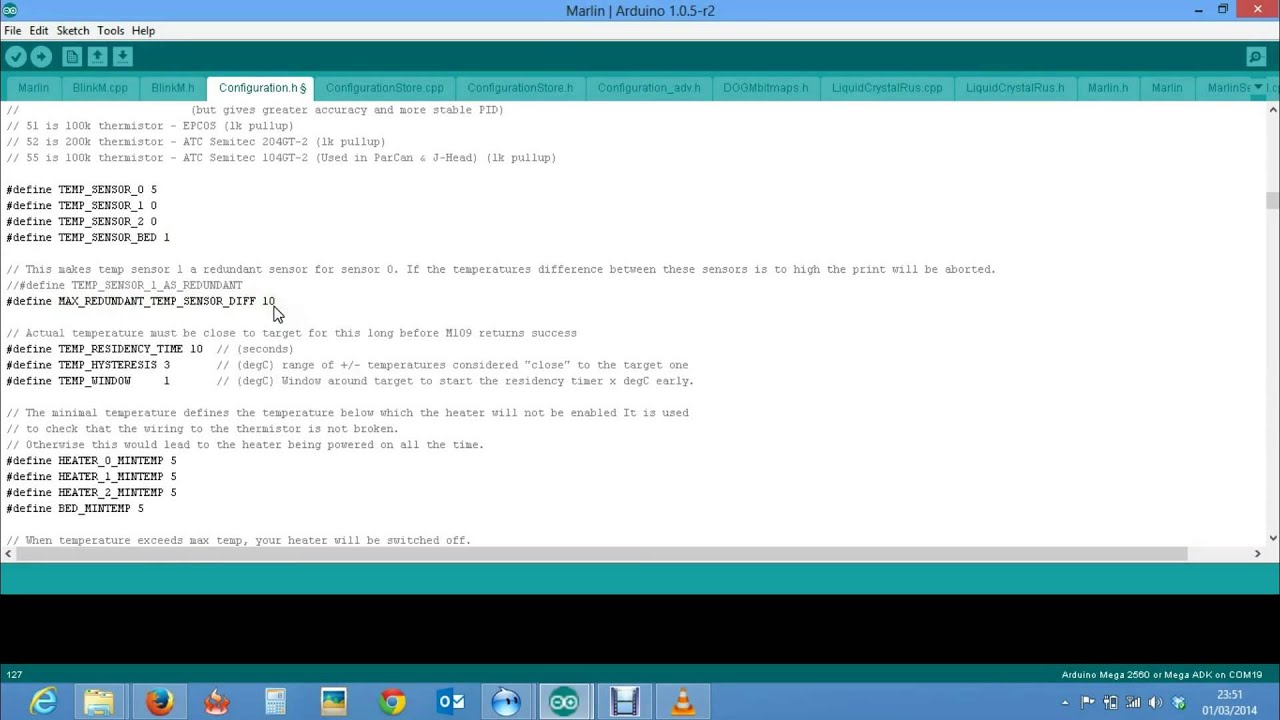Switch to the ConfigurationStore.h tab

520,88
